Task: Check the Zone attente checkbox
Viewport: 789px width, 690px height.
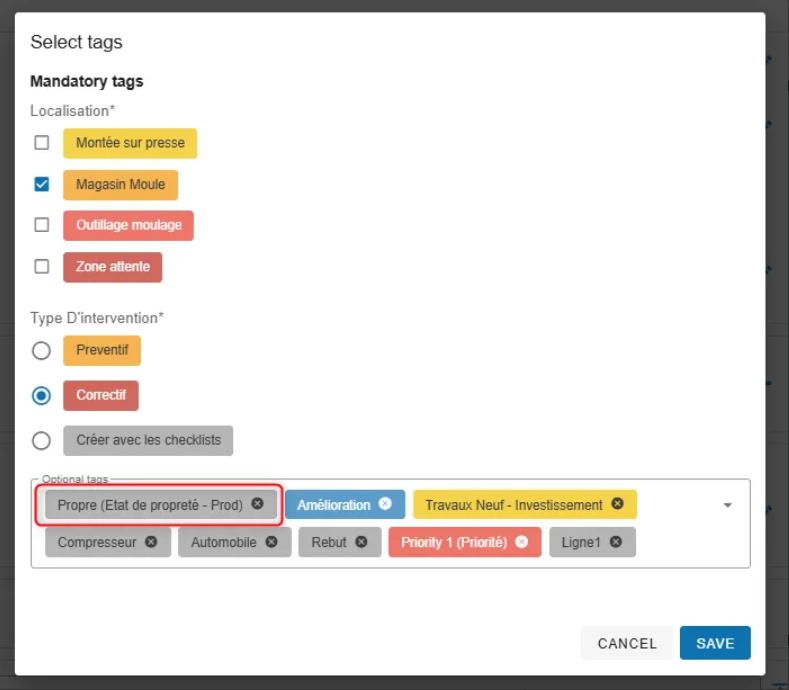Action: pos(42,266)
